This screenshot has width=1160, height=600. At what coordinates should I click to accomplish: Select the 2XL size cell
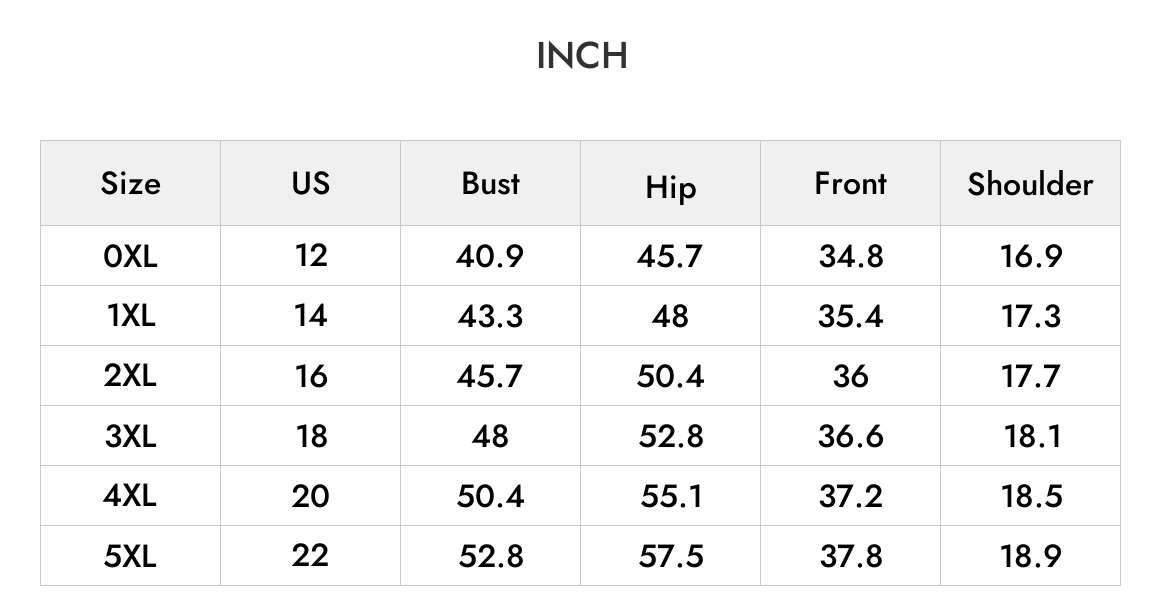pyautogui.click(x=130, y=376)
